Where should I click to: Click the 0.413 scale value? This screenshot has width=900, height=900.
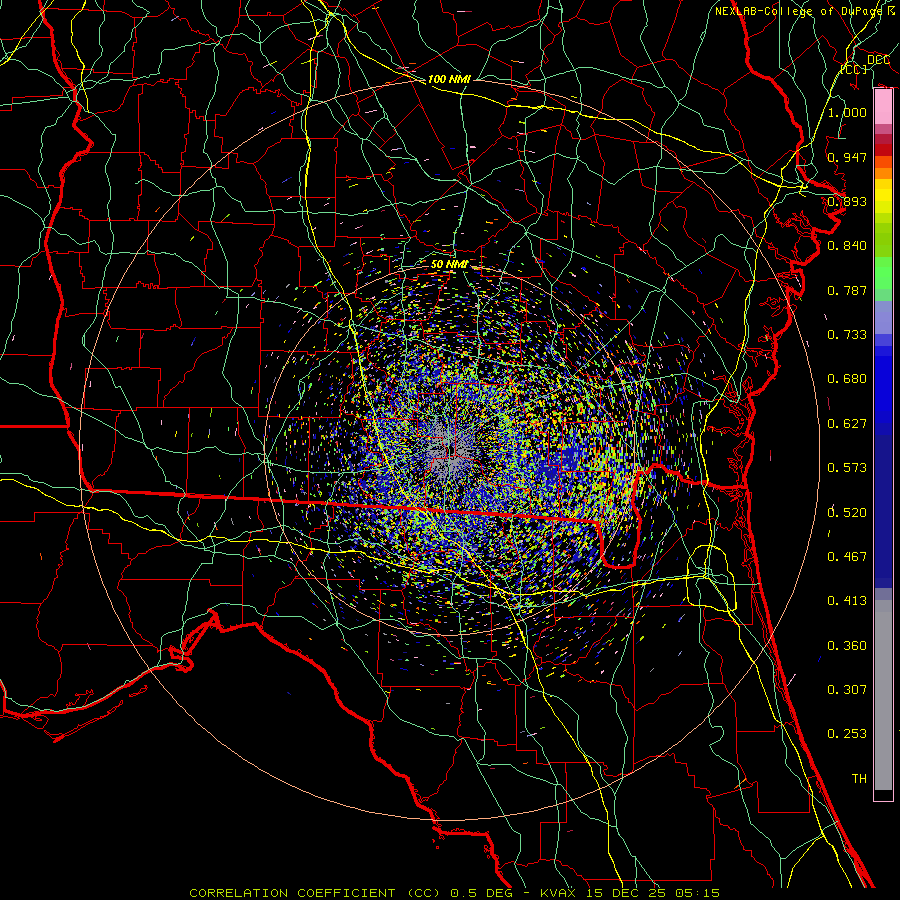[x=847, y=601]
